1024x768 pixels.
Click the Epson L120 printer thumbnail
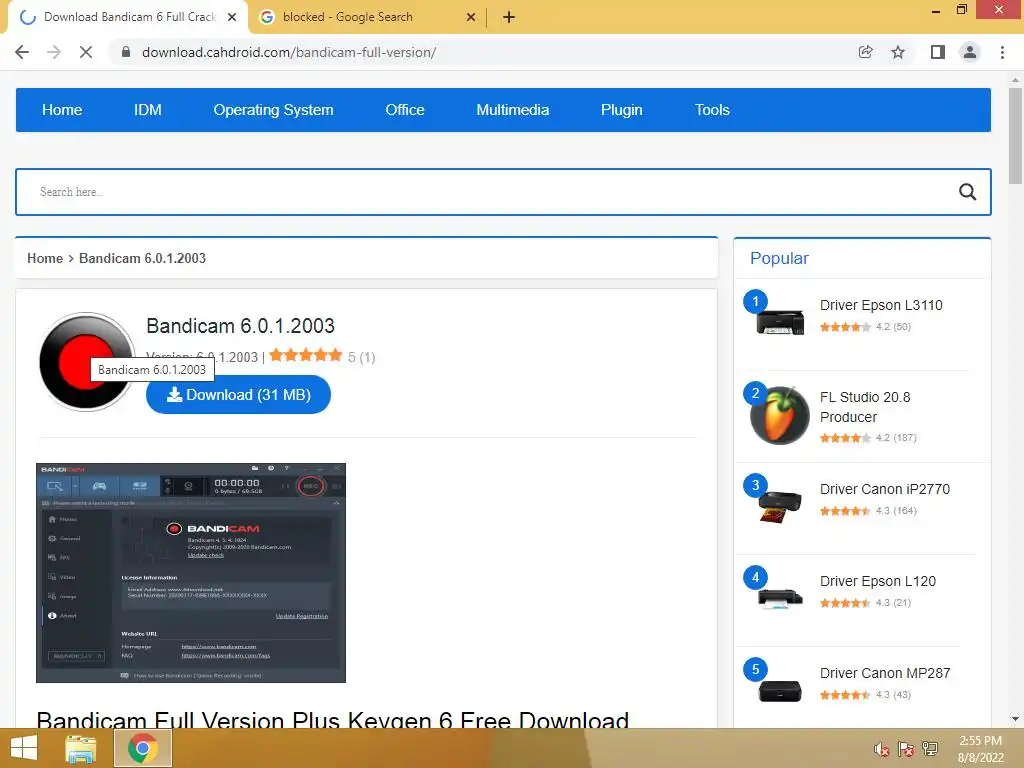780,598
